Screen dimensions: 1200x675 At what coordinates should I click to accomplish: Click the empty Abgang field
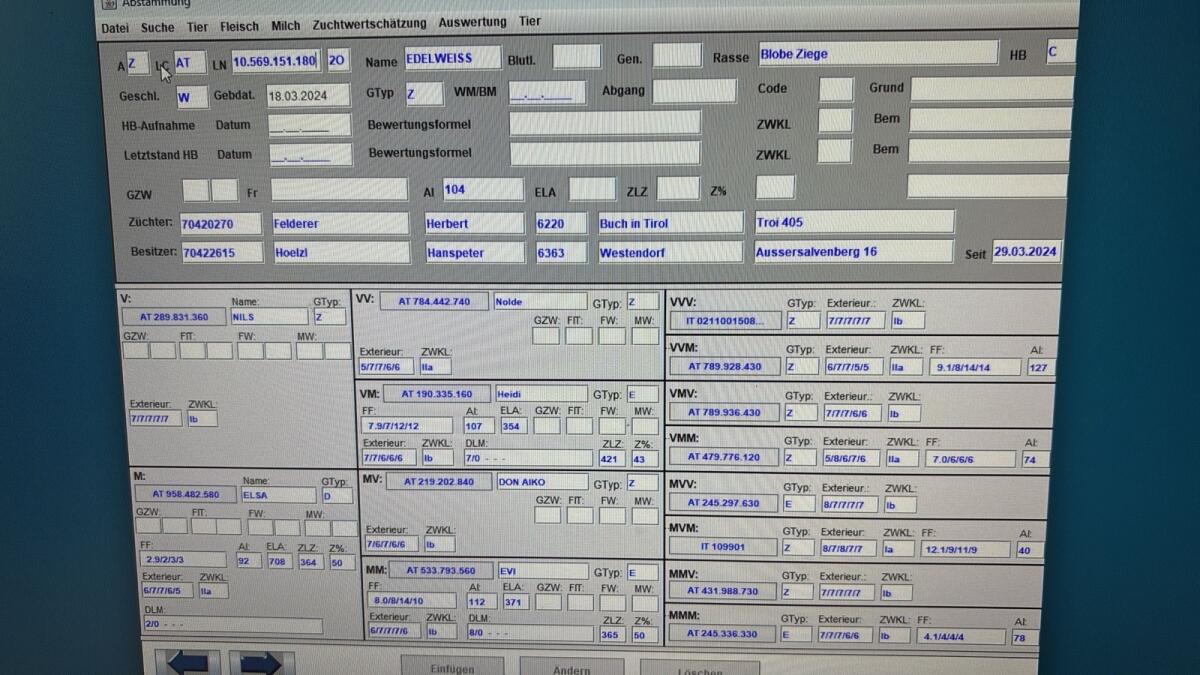(x=694, y=90)
